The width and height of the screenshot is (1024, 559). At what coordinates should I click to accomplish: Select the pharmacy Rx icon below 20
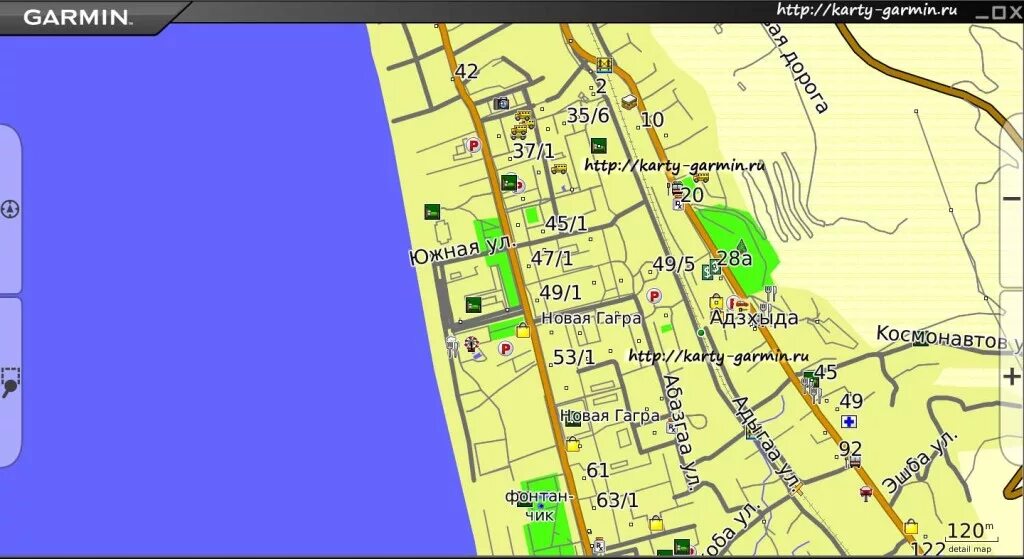[678, 205]
